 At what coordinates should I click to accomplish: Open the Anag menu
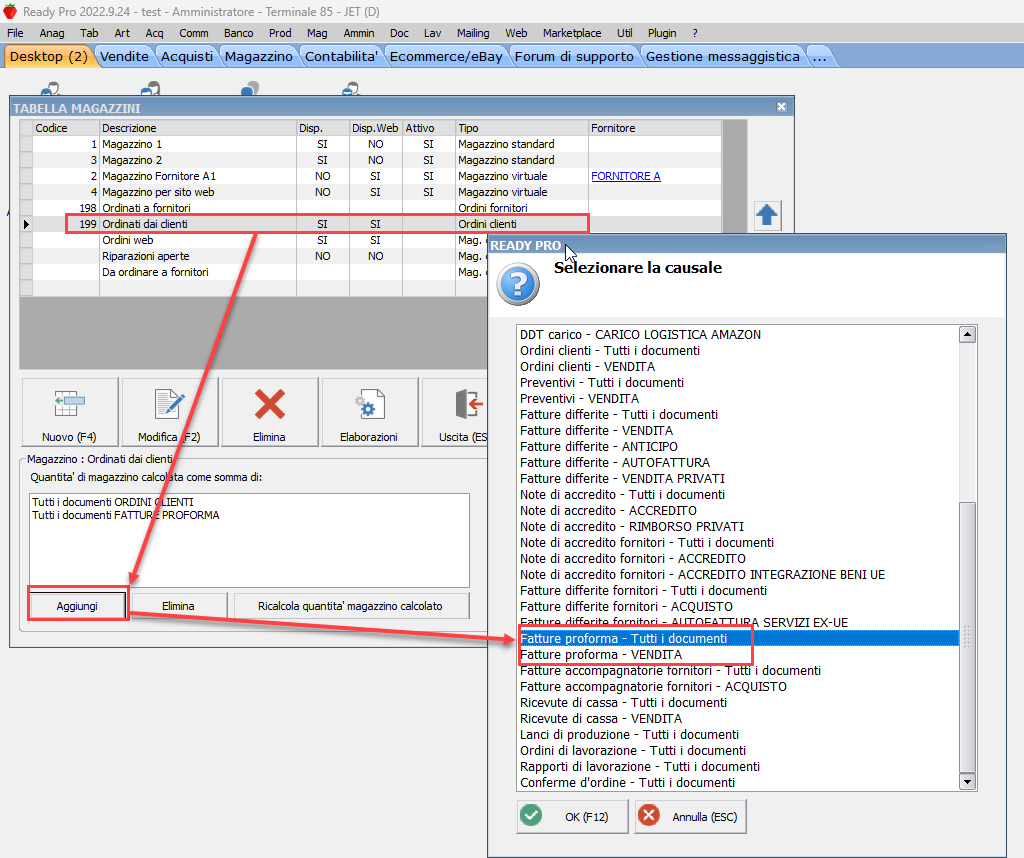[x=52, y=33]
